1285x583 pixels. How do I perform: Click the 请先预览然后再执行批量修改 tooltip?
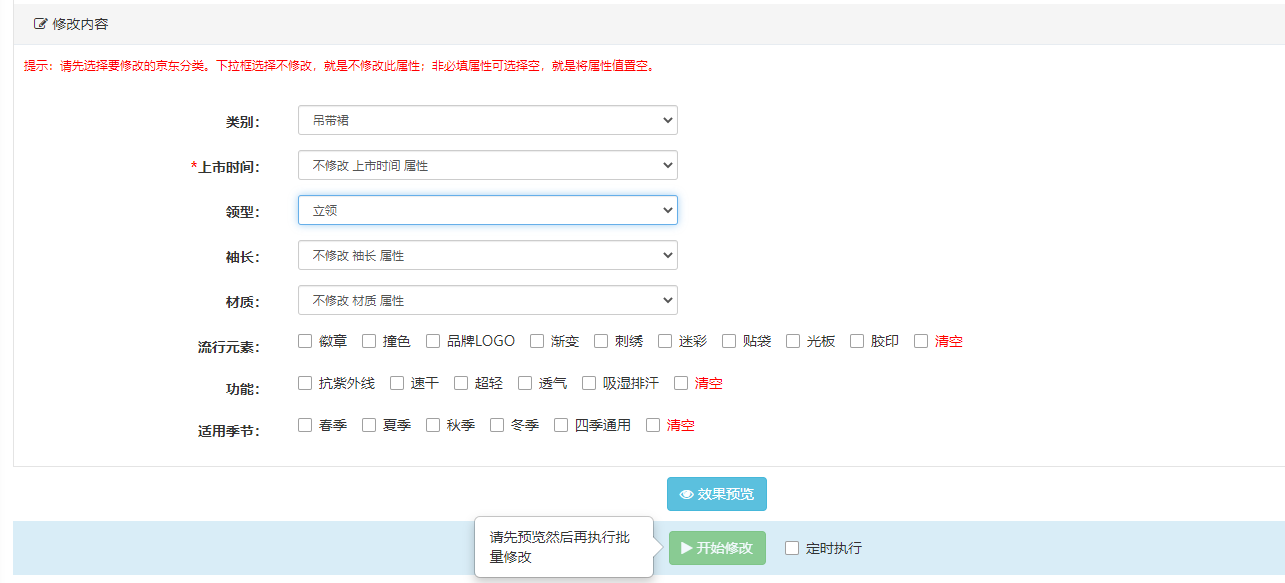pyautogui.click(x=564, y=547)
